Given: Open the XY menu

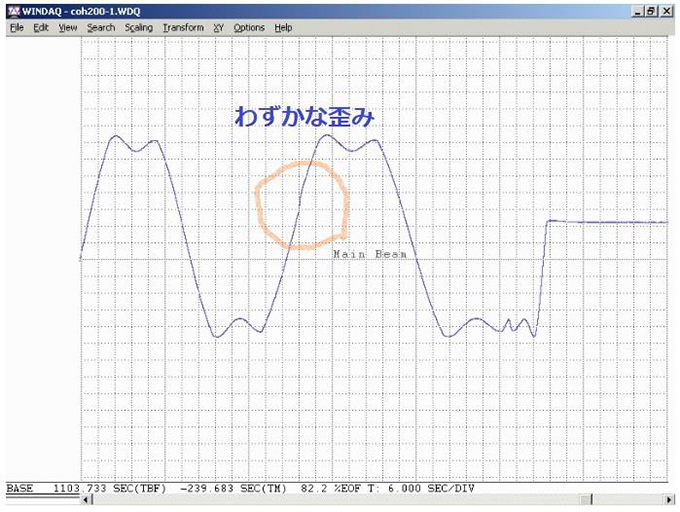Looking at the screenshot, I should (x=219, y=28).
